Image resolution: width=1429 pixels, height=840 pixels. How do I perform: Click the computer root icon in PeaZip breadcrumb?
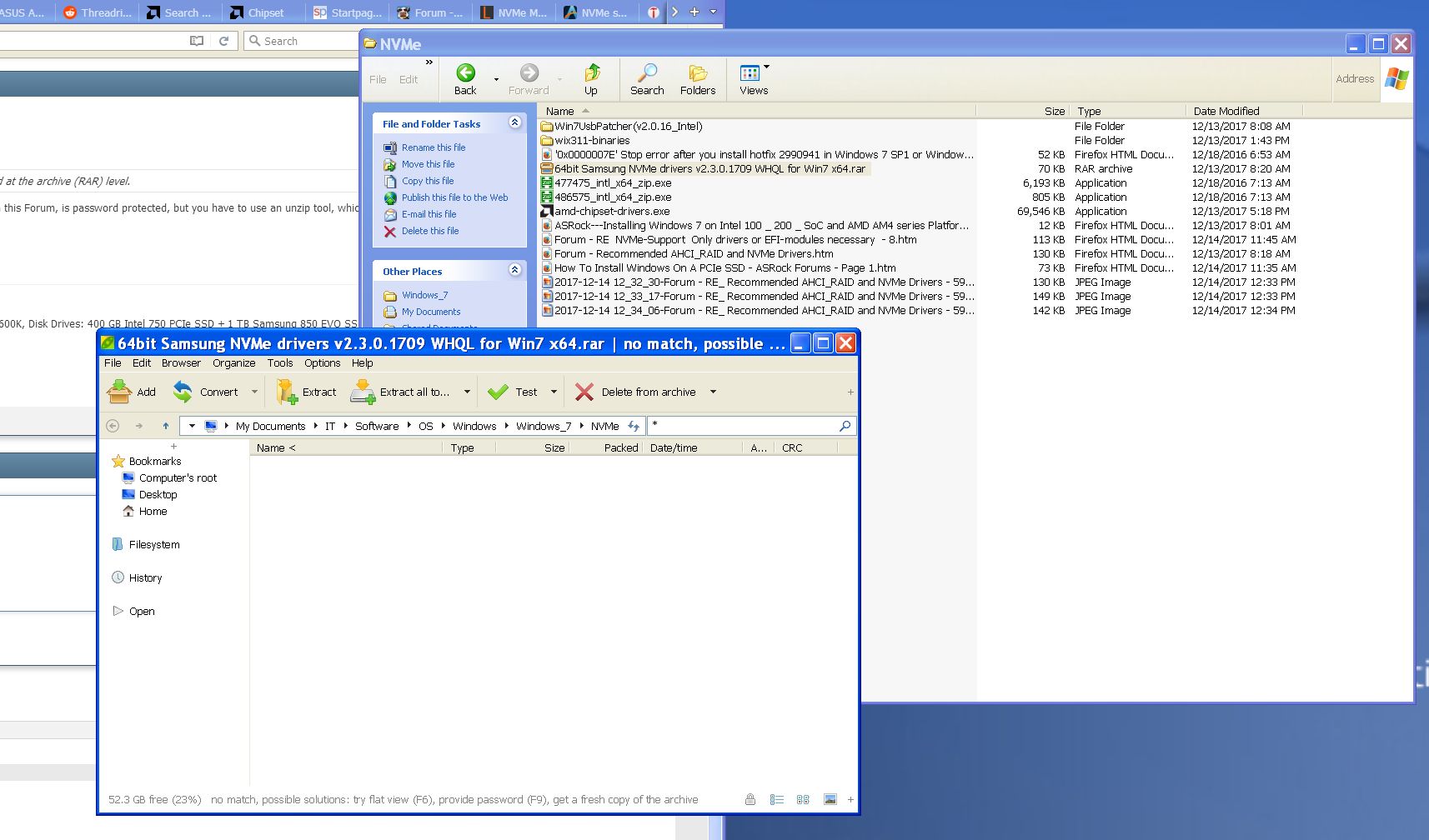pyautogui.click(x=211, y=426)
